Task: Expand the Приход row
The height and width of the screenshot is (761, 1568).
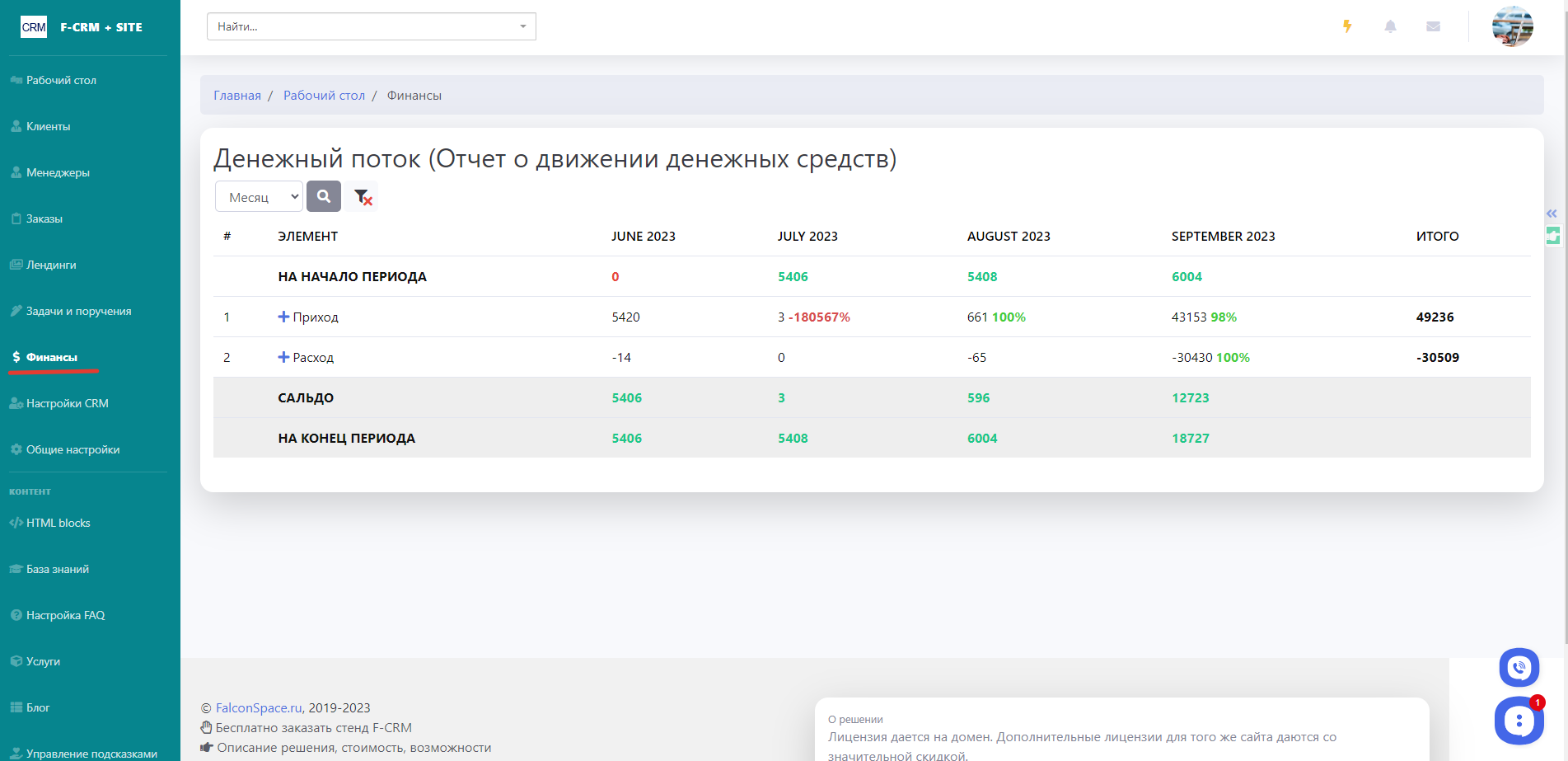Action: [283, 317]
